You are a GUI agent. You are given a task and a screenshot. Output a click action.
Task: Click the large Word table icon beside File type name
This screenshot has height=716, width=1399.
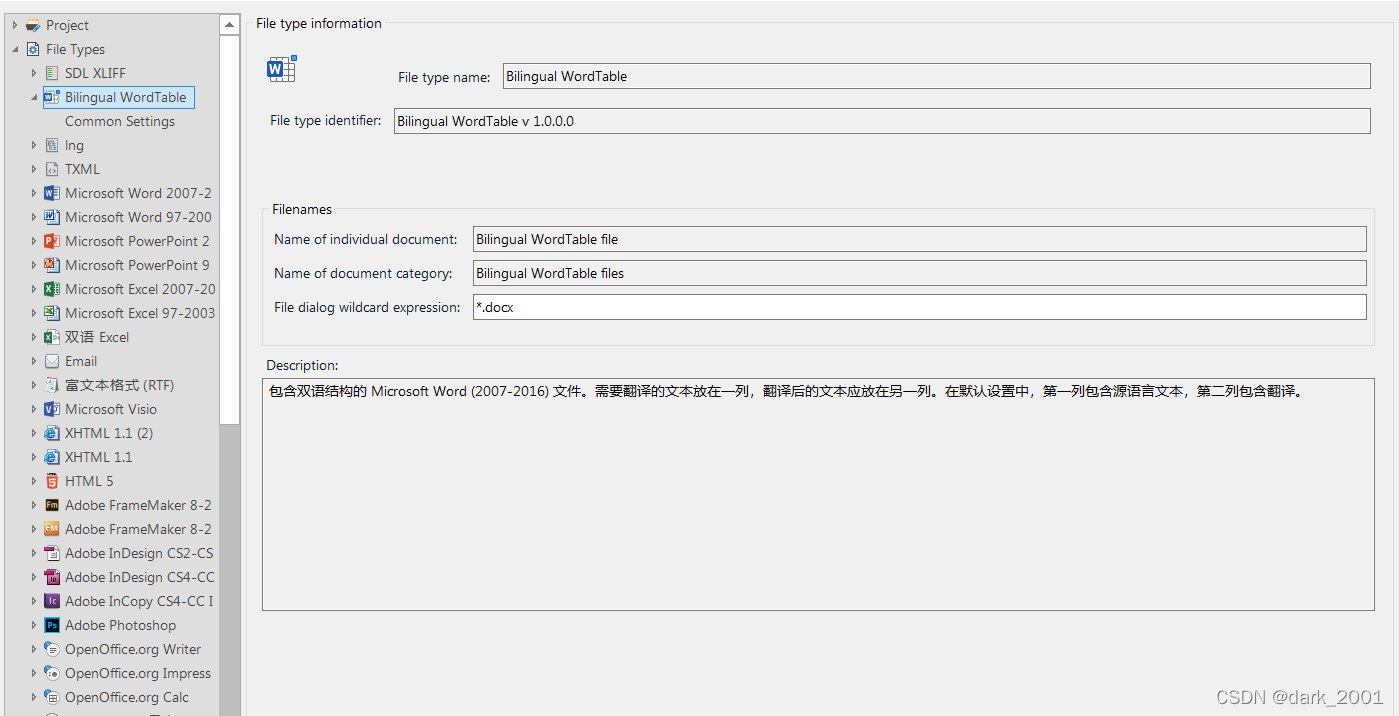click(281, 69)
